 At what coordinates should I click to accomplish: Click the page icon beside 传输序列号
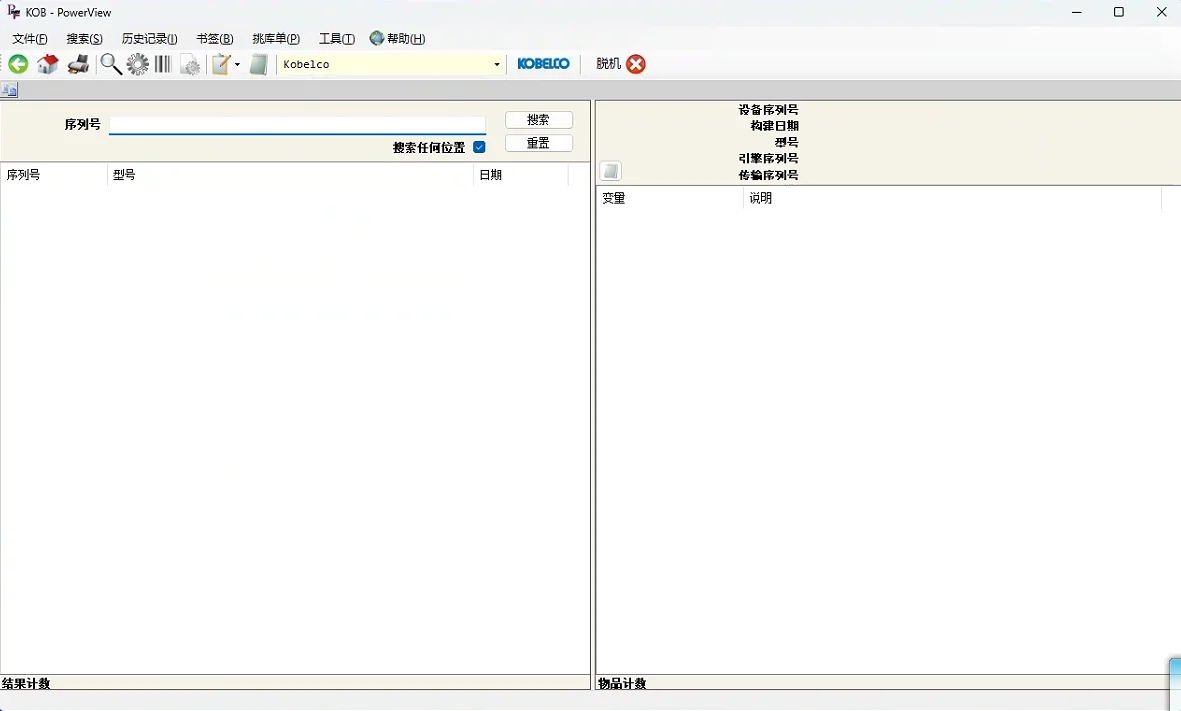[611, 171]
